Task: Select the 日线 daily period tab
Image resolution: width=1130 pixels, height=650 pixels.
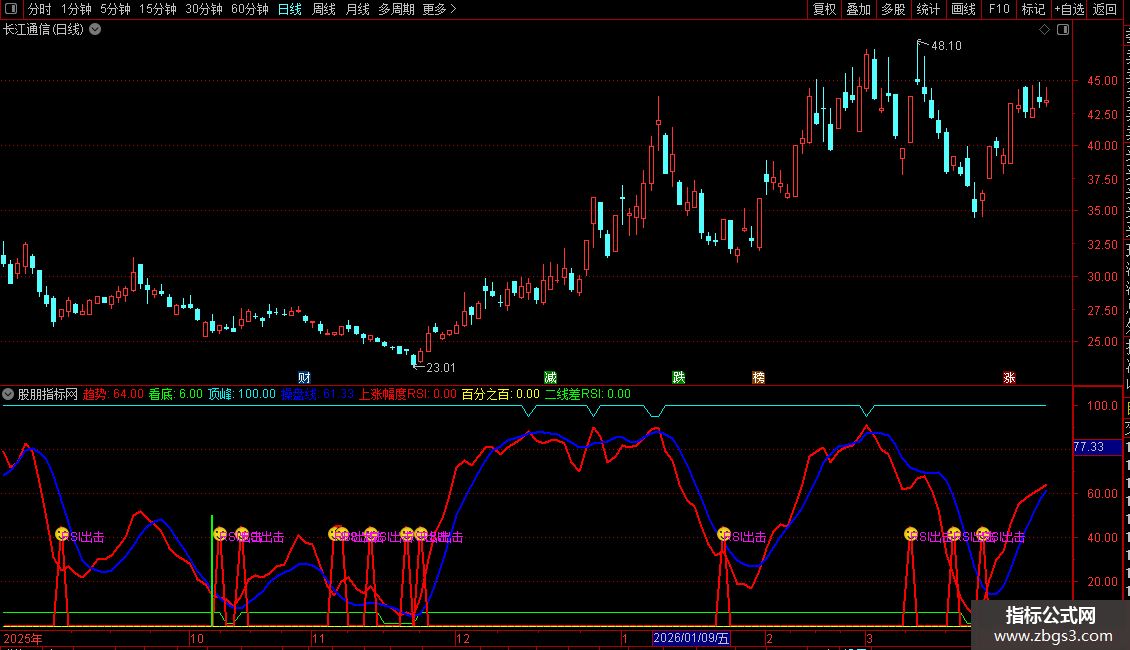Action: (290, 9)
